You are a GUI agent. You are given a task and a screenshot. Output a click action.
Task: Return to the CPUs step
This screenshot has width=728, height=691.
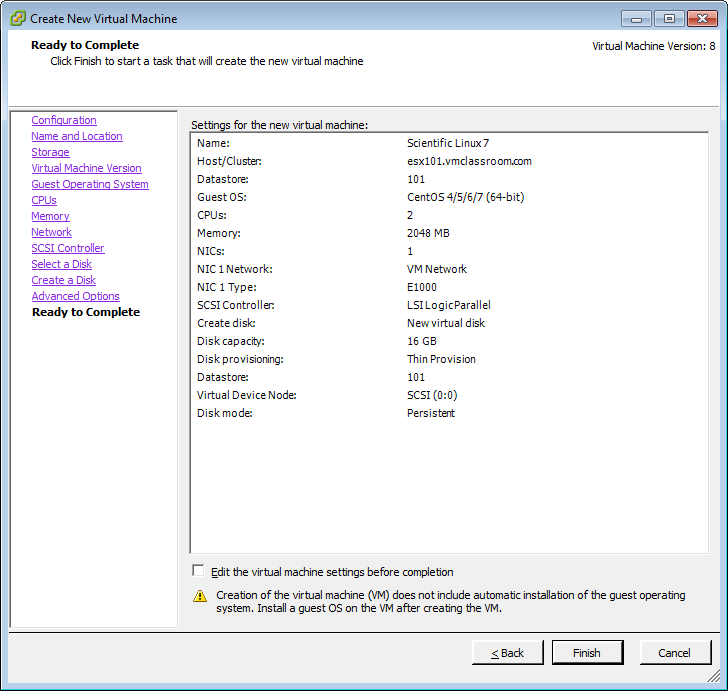click(x=44, y=200)
